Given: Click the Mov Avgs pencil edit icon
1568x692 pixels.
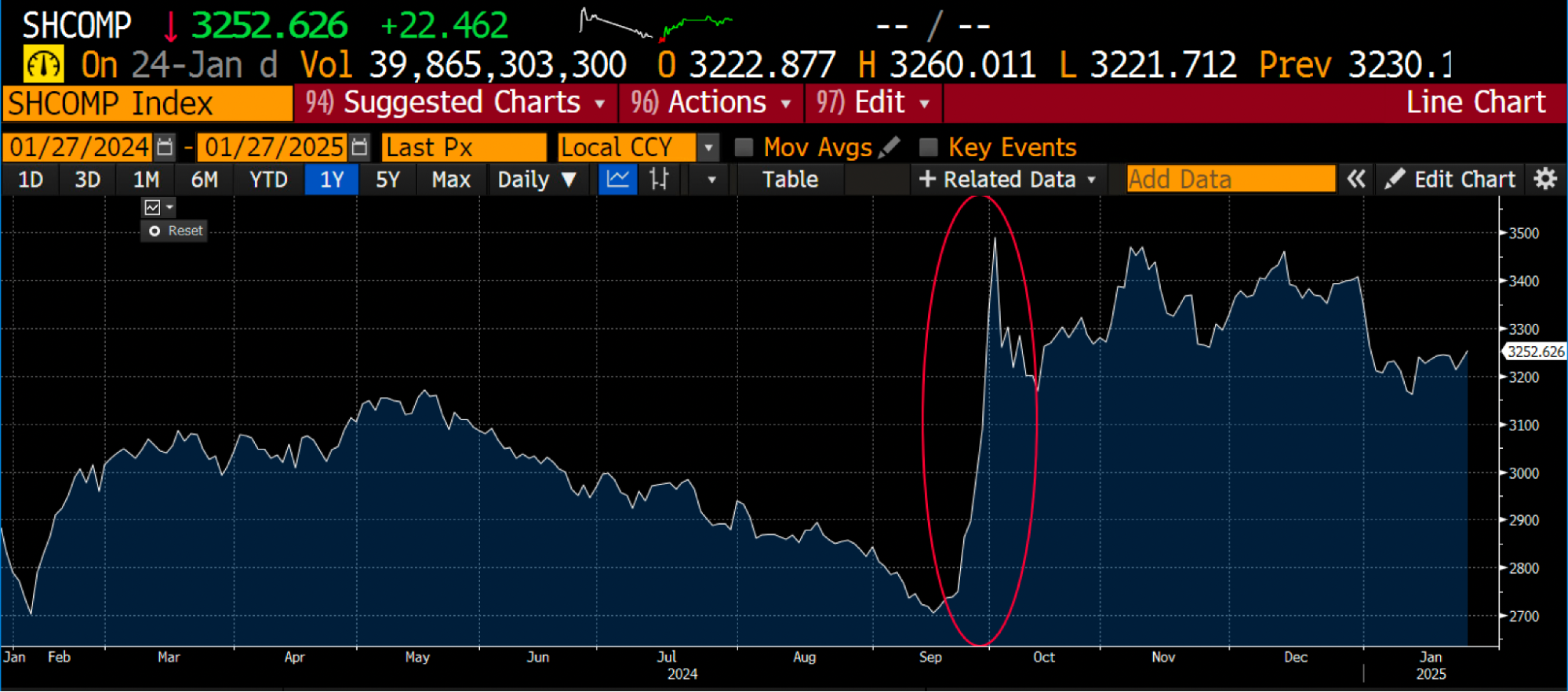Looking at the screenshot, I should (x=890, y=147).
